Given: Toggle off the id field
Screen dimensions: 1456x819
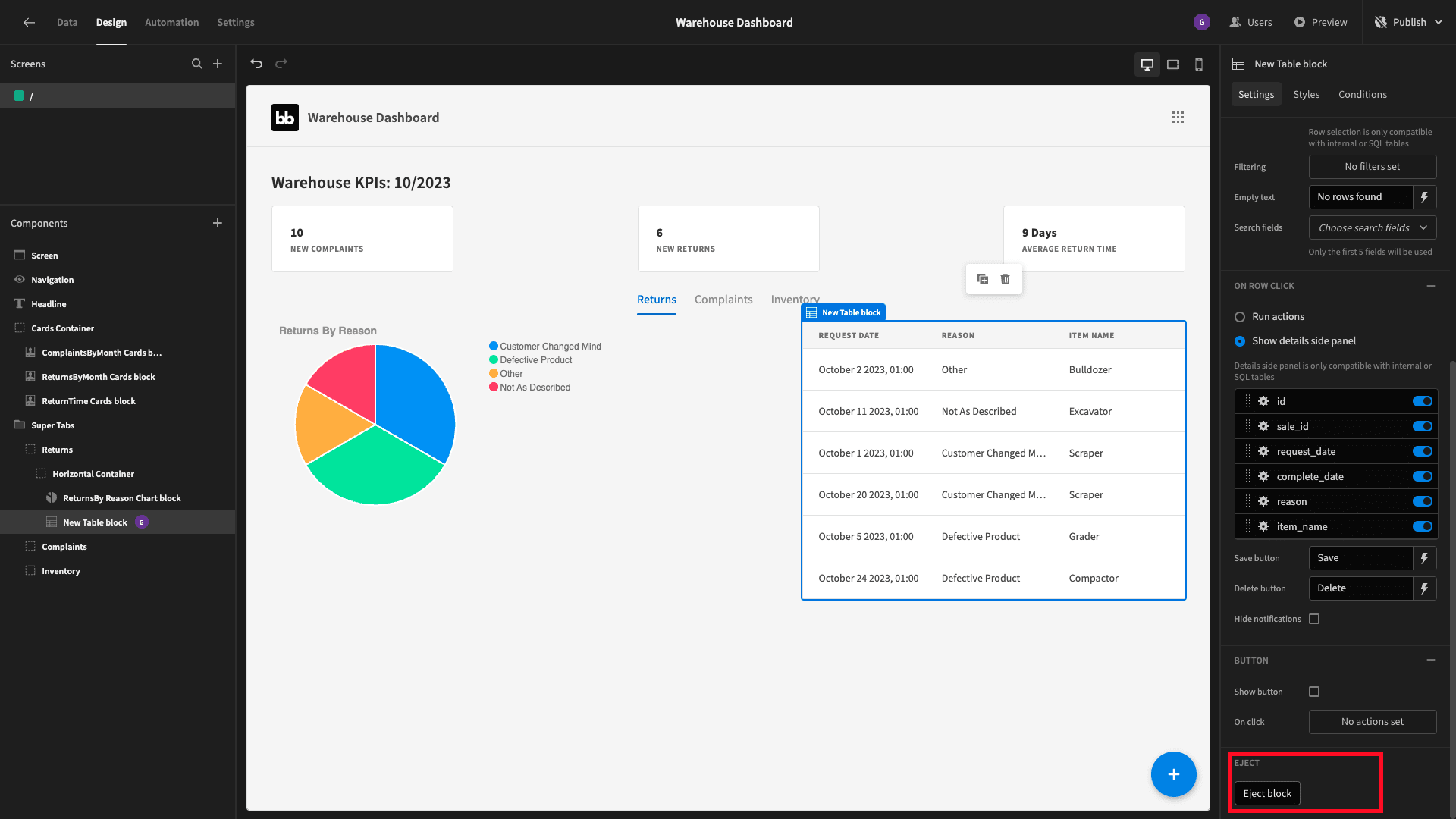Looking at the screenshot, I should (x=1423, y=401).
